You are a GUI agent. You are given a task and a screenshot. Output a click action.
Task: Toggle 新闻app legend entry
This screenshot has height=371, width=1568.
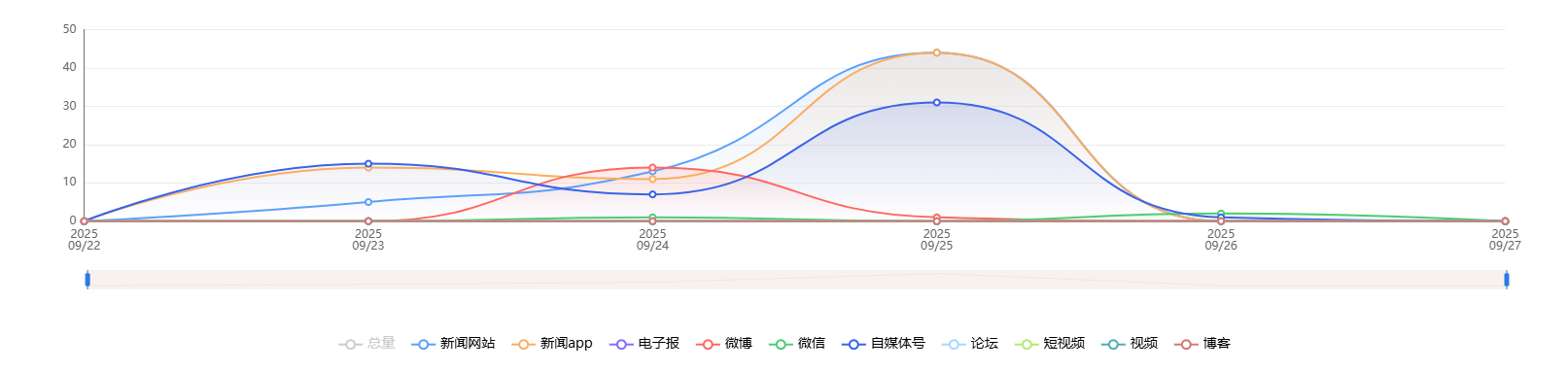552,344
